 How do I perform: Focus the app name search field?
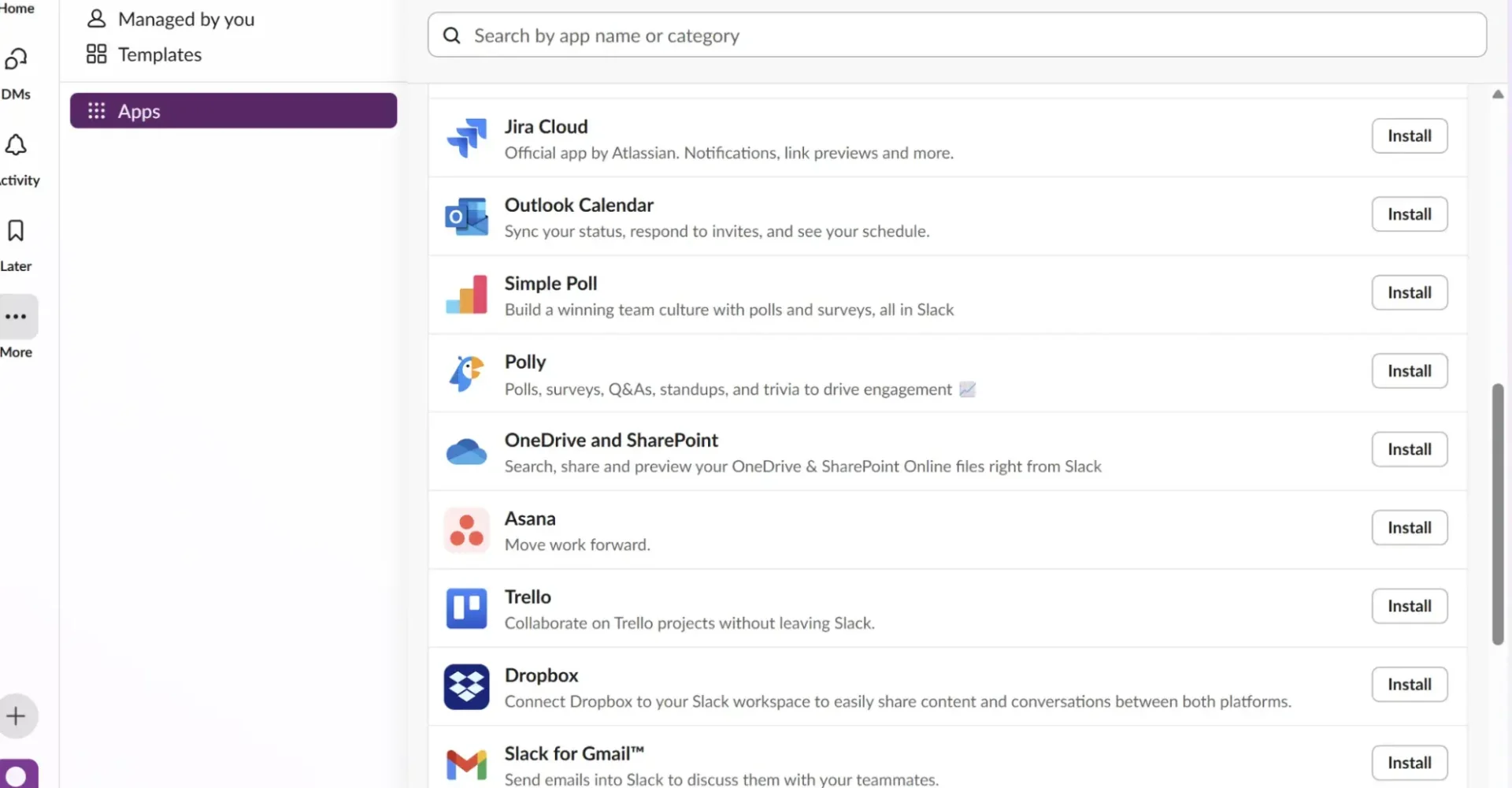957,35
